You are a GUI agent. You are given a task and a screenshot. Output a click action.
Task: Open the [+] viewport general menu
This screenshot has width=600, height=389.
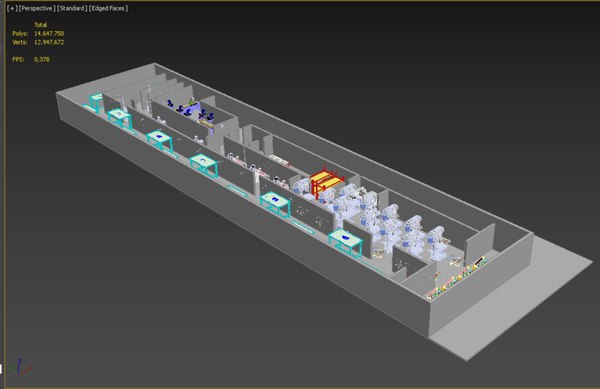(x=13, y=8)
